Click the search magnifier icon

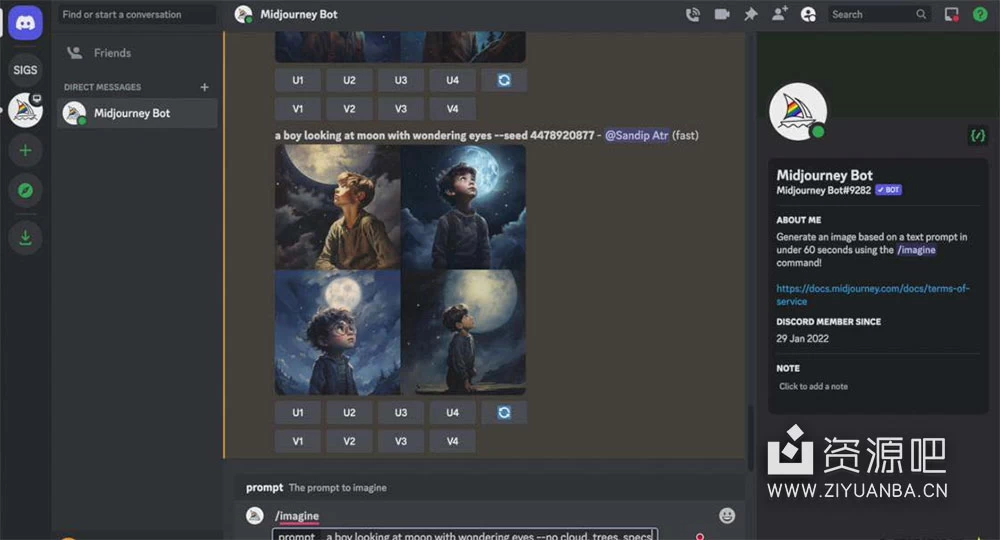coord(921,14)
